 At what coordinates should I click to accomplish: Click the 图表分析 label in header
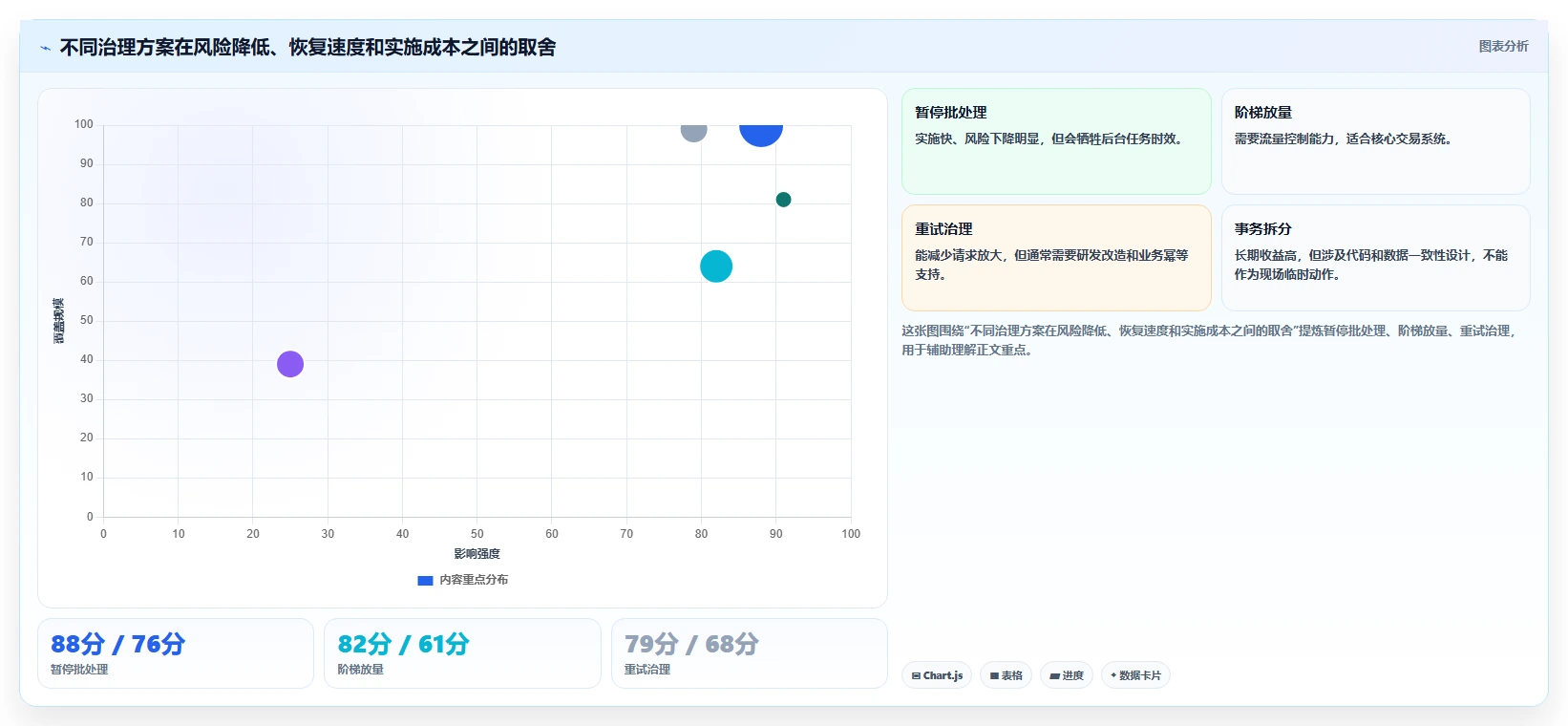coord(1503,46)
